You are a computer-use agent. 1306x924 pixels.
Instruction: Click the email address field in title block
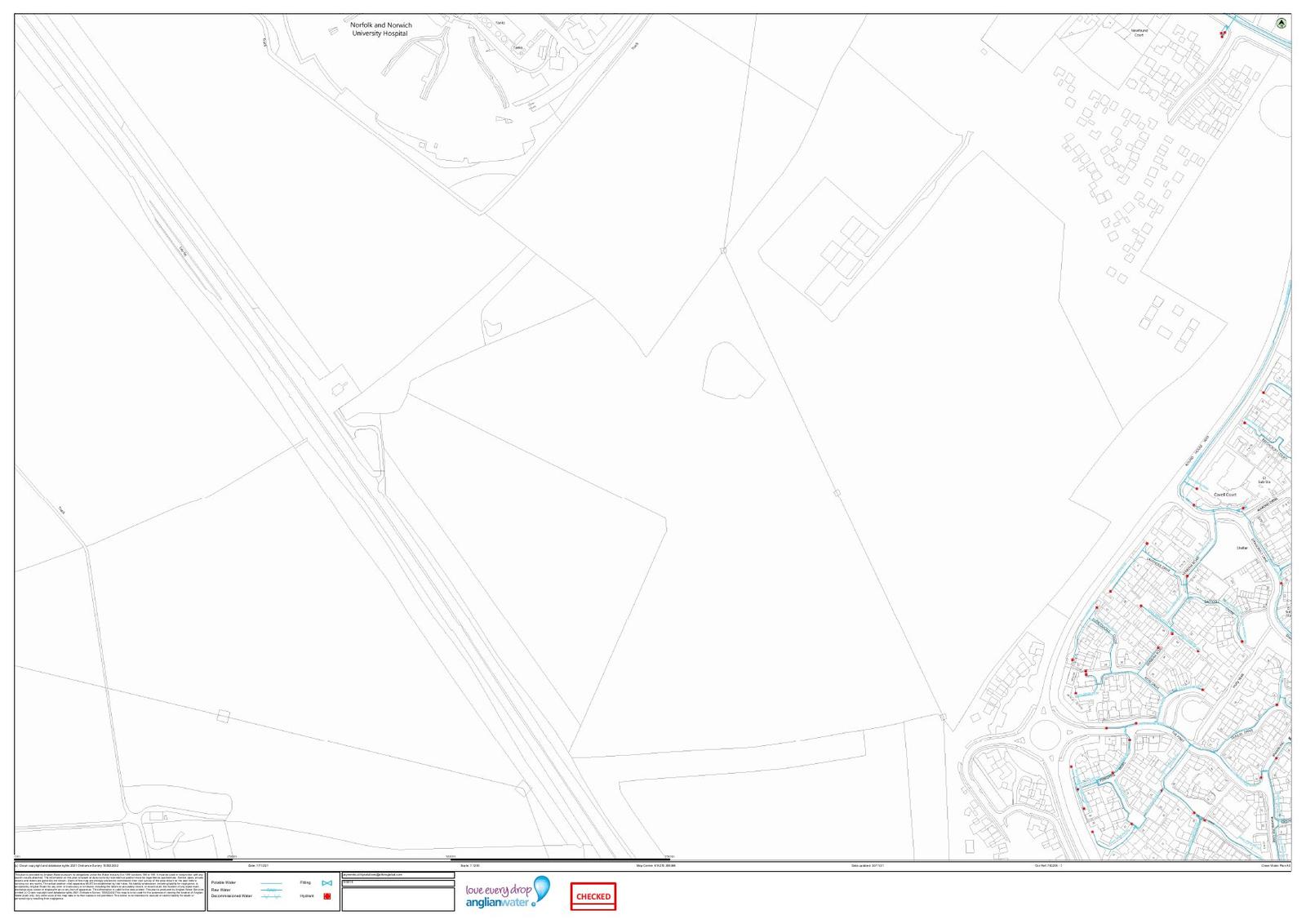click(x=398, y=875)
